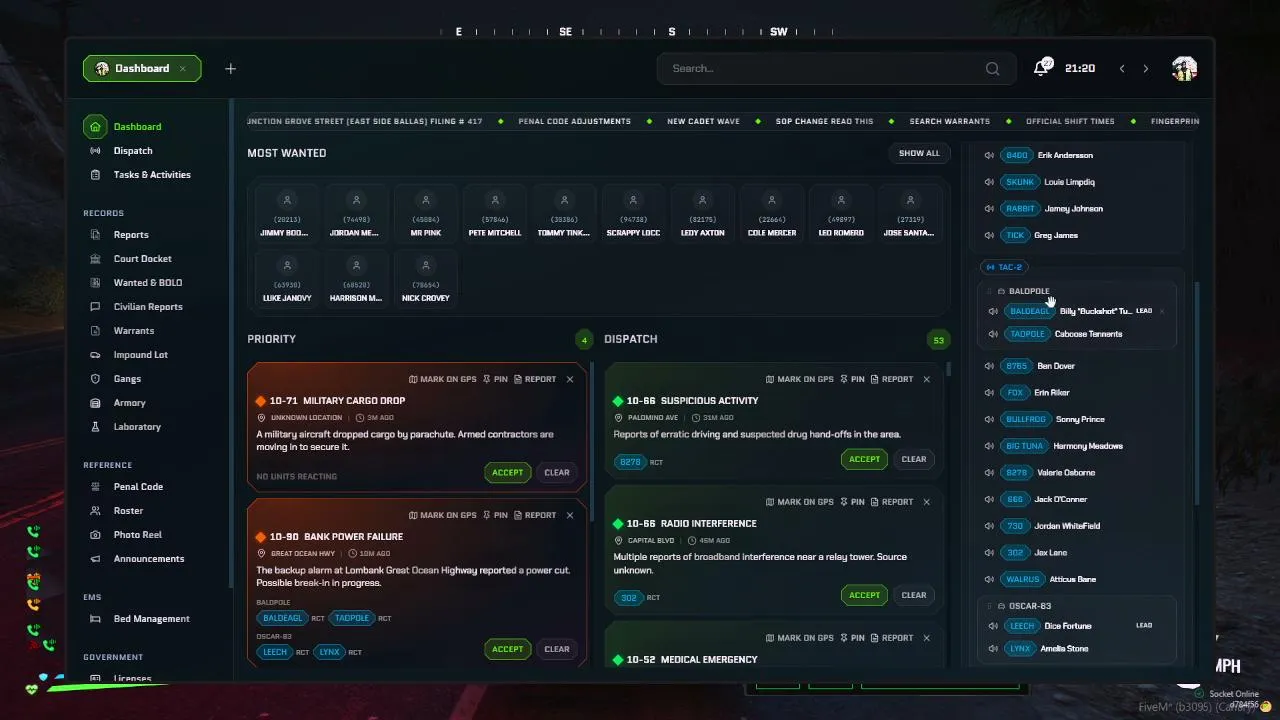Toggle speaker icon for Jamey Johnson

(x=989, y=209)
